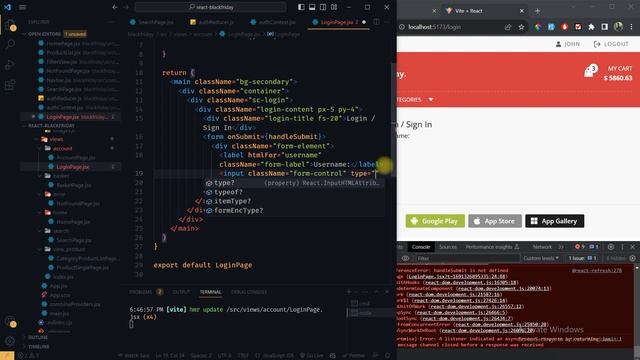The width and height of the screenshot is (640, 360).
Task: Split the editor to the right
Action: click(376, 22)
